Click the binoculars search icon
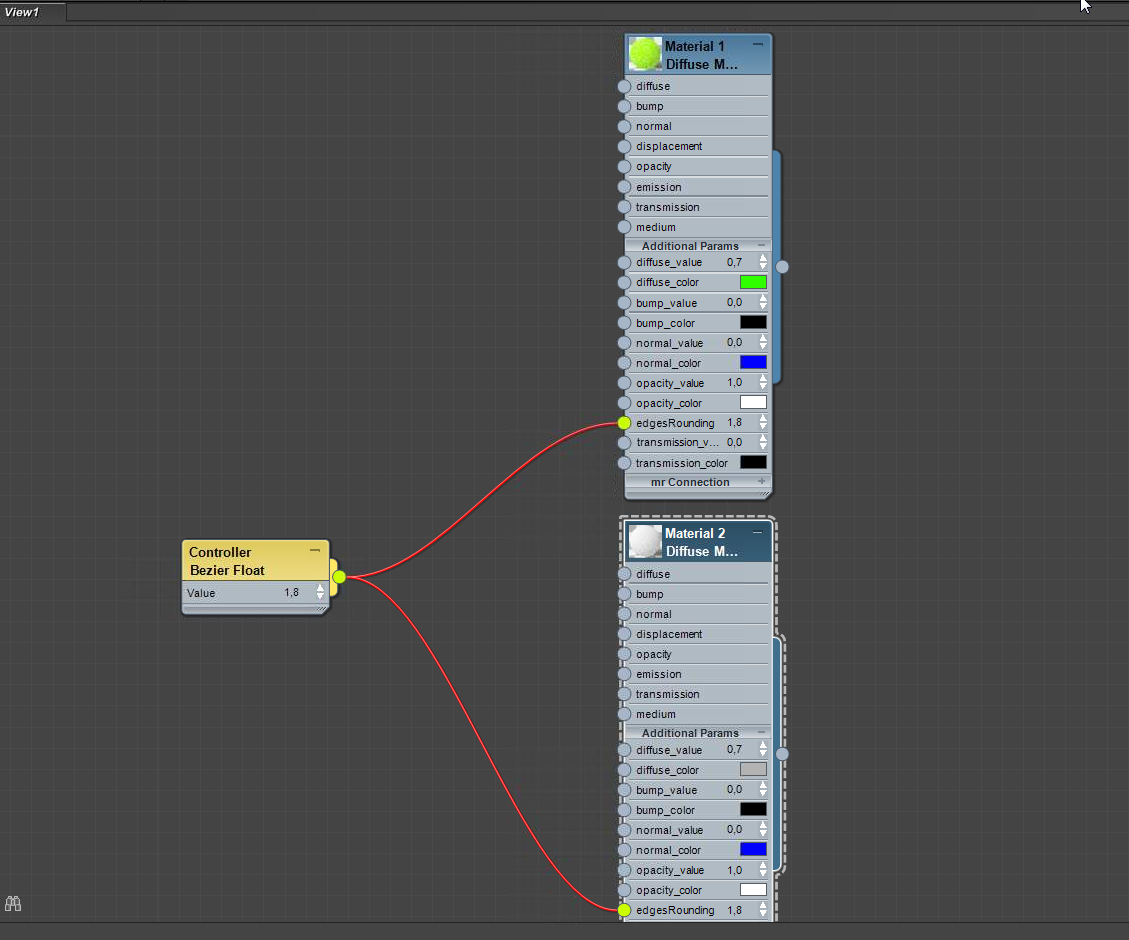1129x940 pixels. tap(13, 903)
